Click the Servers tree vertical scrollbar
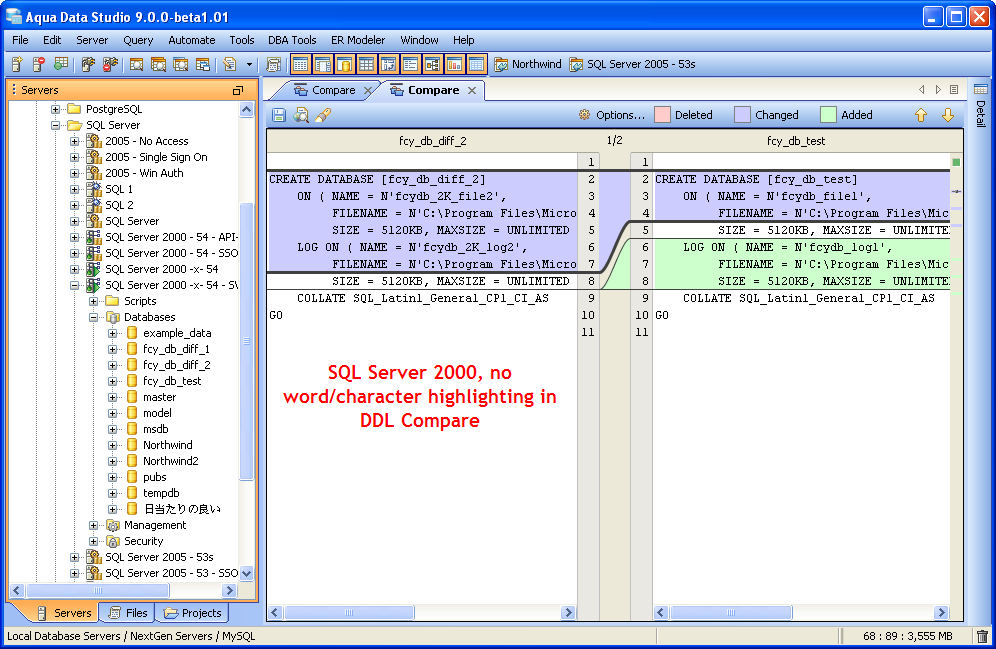This screenshot has height=649, width=996. [x=247, y=341]
